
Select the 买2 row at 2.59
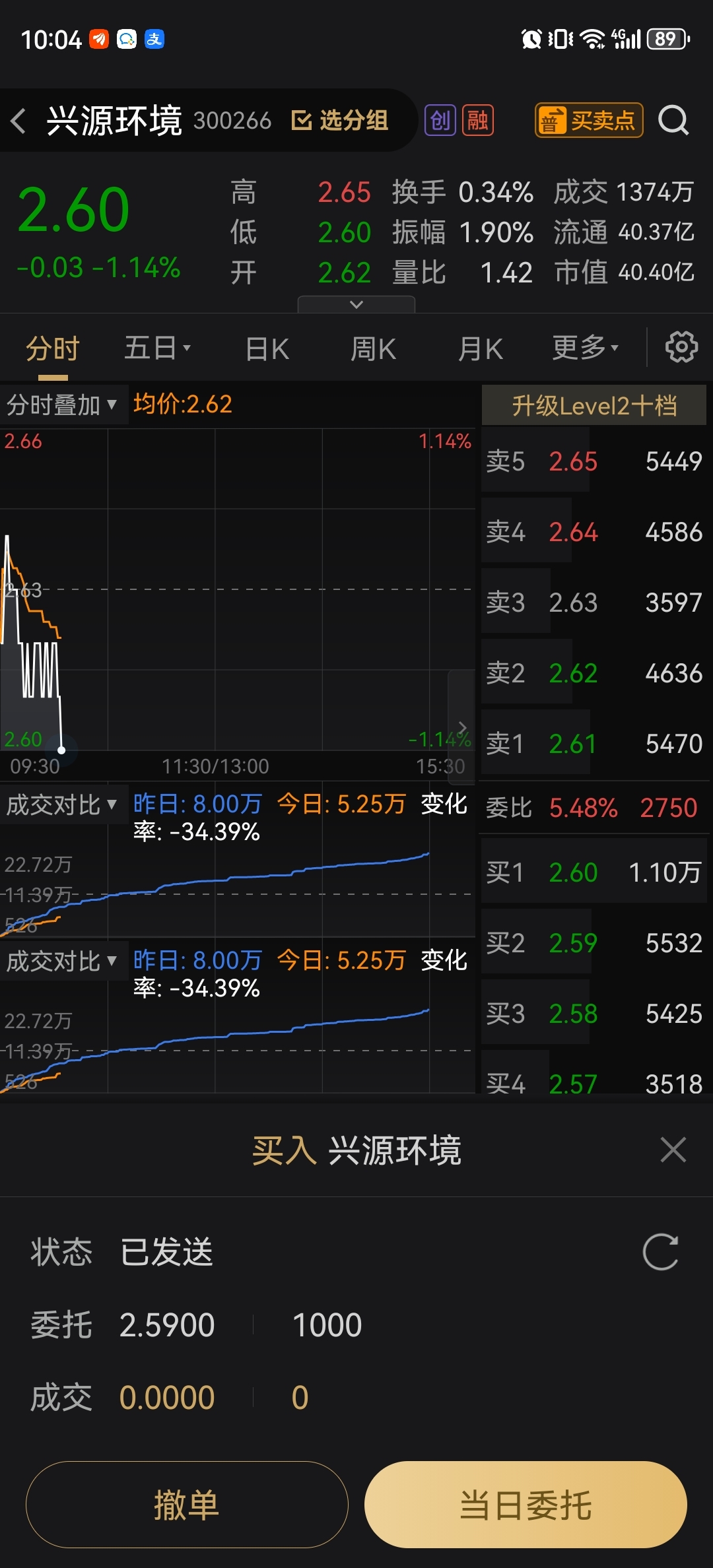click(594, 942)
